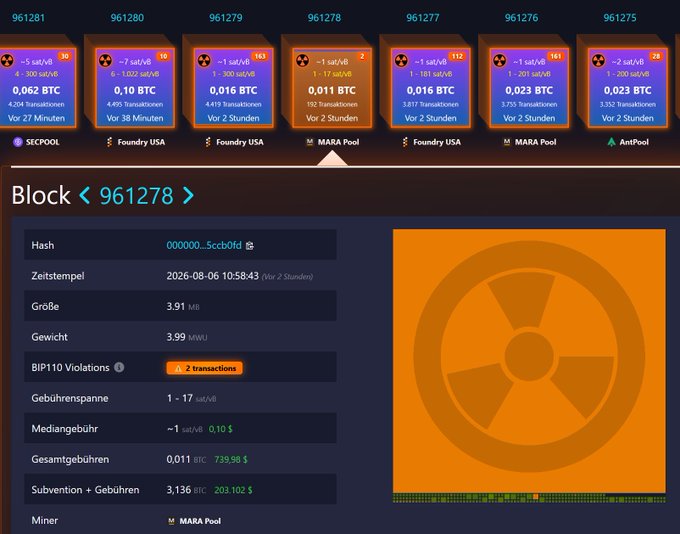Open Foundry USA pool under block 961279
The height and width of the screenshot is (534, 680).
pyautogui.click(x=234, y=142)
